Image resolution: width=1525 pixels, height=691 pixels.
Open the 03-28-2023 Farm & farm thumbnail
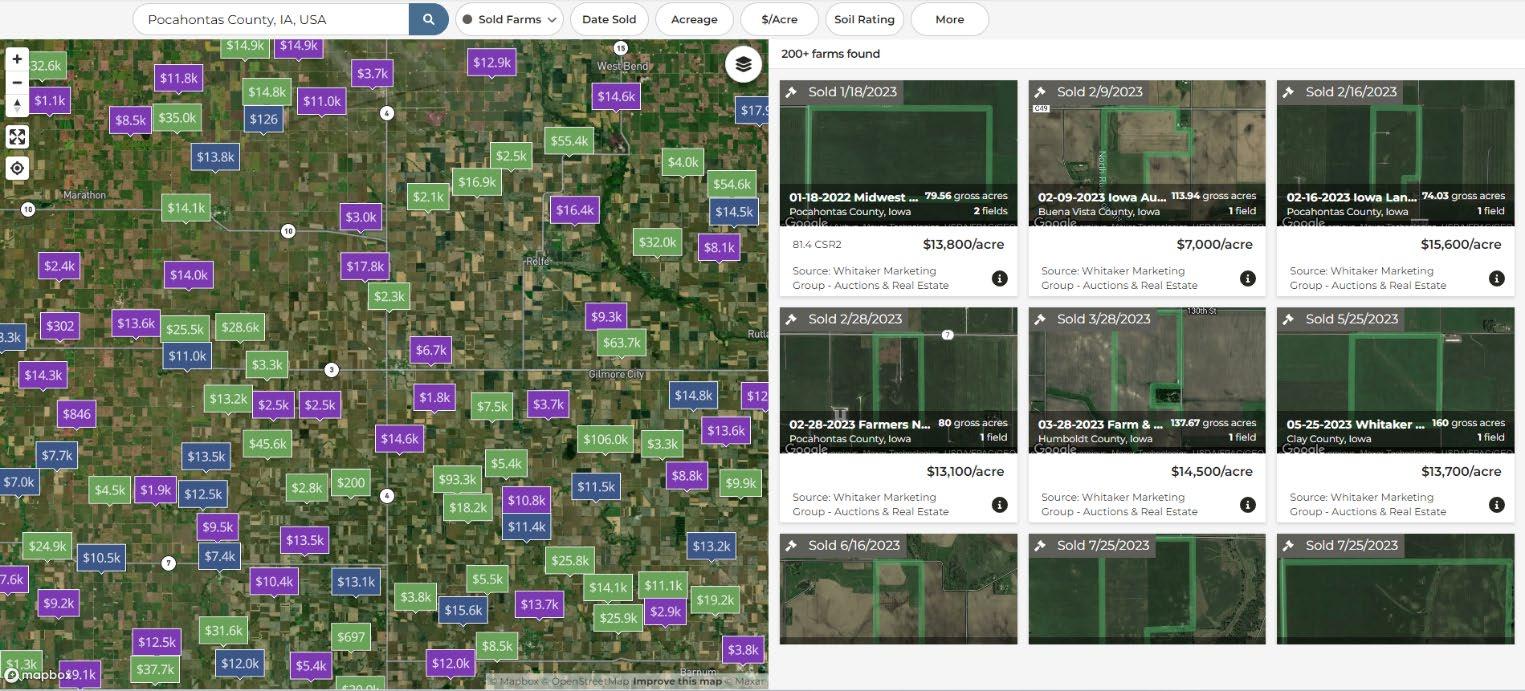(1147, 380)
